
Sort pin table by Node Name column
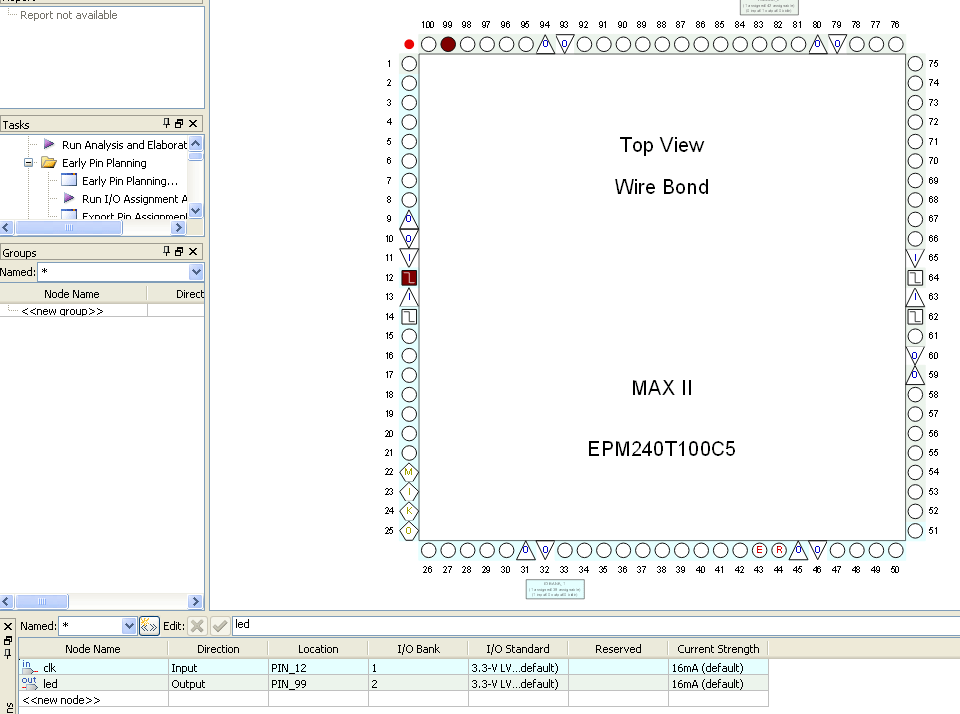(93, 649)
